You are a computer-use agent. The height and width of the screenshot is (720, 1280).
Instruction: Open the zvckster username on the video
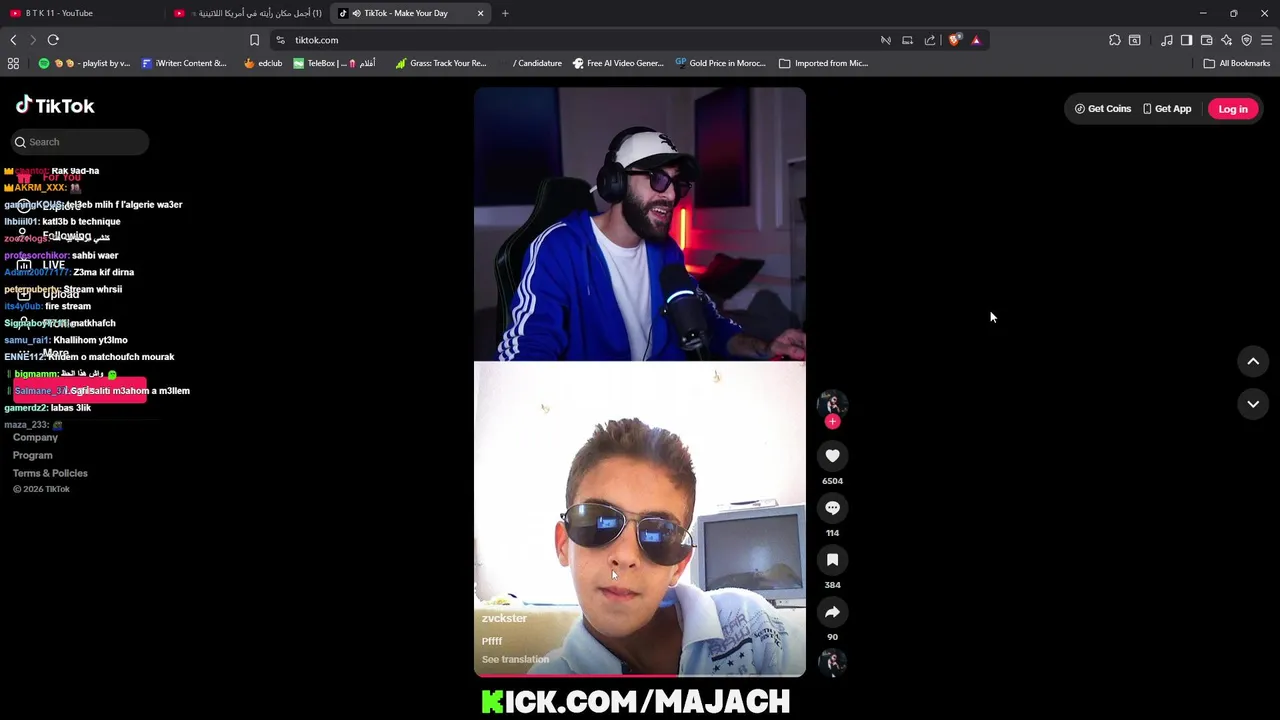click(x=504, y=618)
